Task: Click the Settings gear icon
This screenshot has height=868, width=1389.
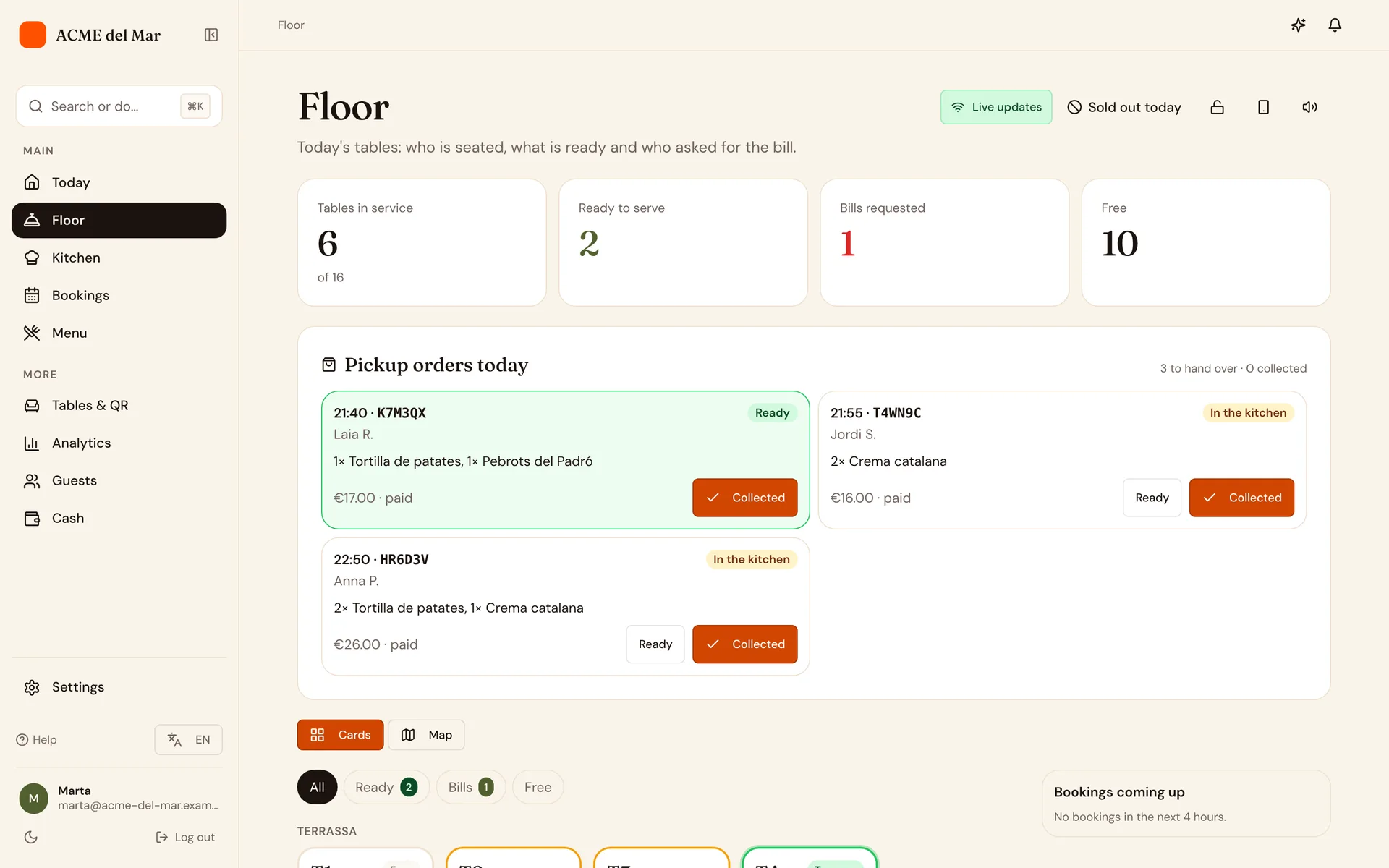Action: click(x=32, y=687)
